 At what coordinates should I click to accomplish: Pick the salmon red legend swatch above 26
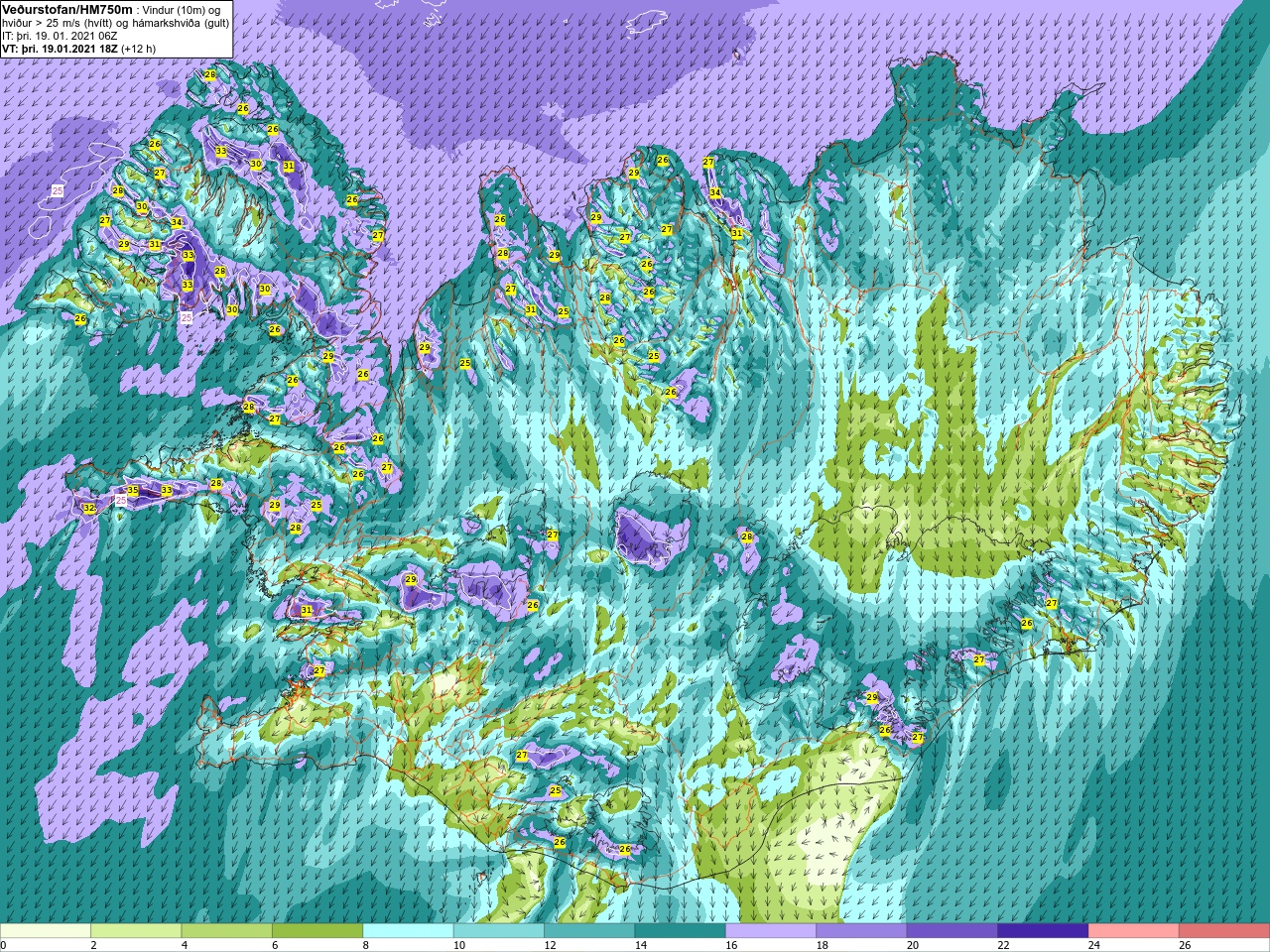1224,931
